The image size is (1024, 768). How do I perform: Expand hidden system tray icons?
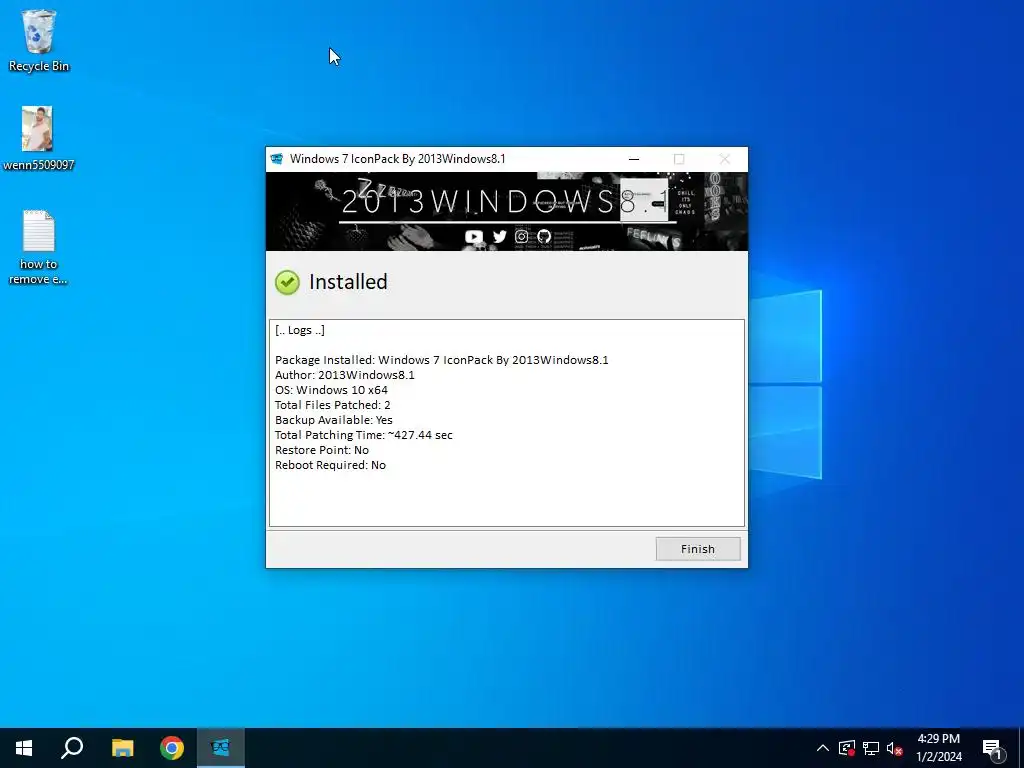point(823,748)
